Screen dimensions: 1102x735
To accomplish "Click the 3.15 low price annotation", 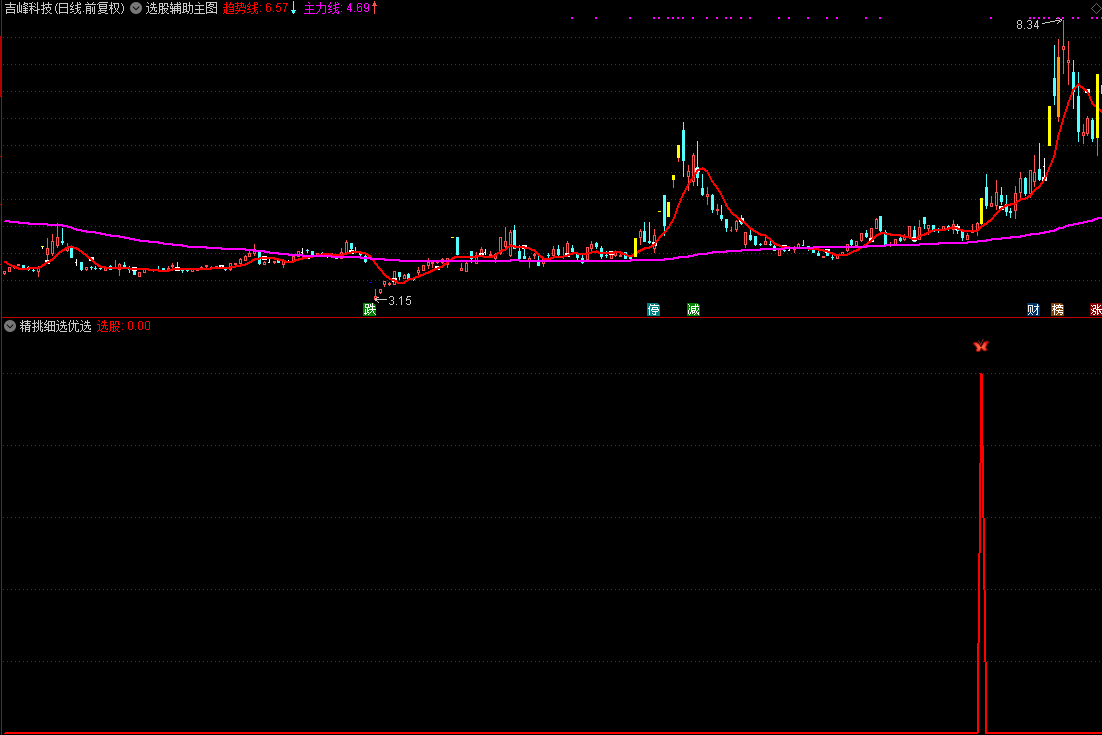I will (x=400, y=301).
